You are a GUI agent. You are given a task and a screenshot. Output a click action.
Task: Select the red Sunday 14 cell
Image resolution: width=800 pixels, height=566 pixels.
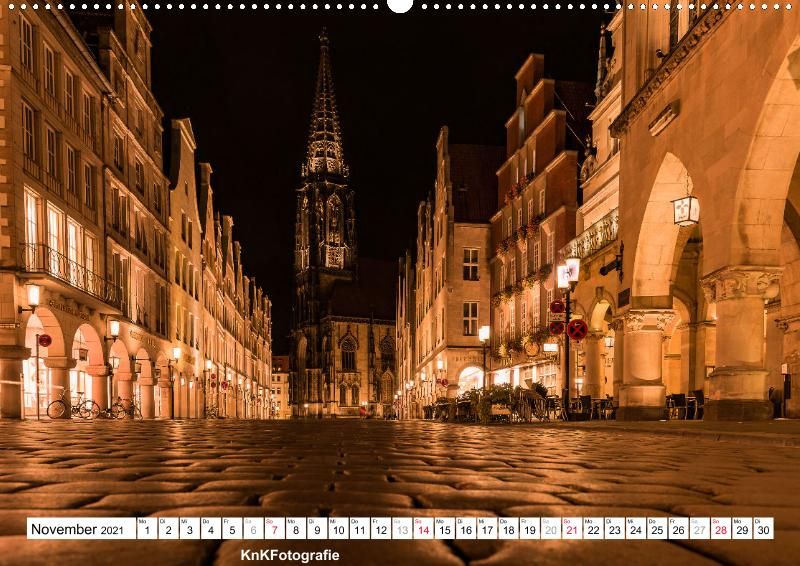(423, 528)
